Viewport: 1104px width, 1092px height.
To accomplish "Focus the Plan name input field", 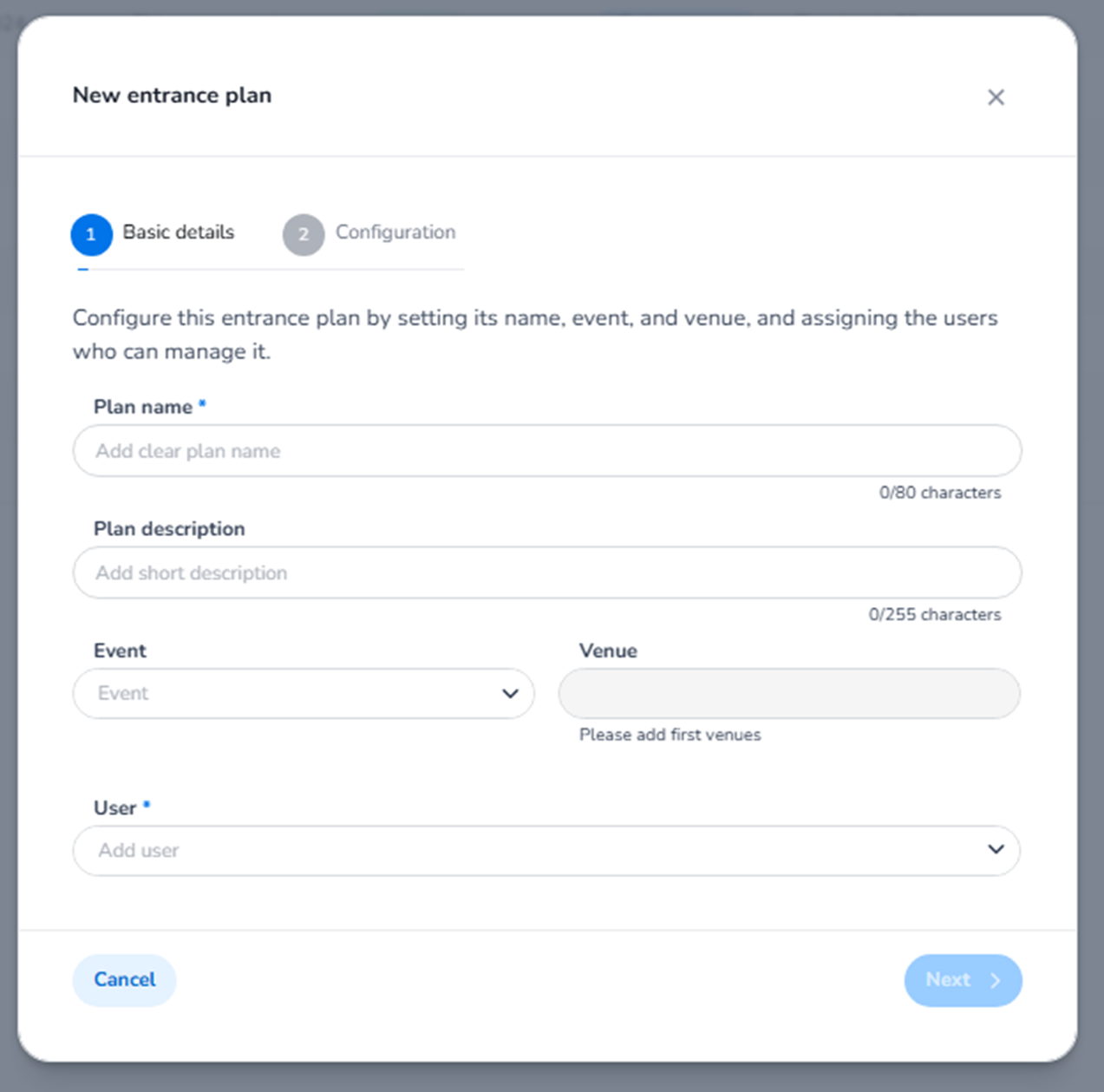I will (546, 451).
